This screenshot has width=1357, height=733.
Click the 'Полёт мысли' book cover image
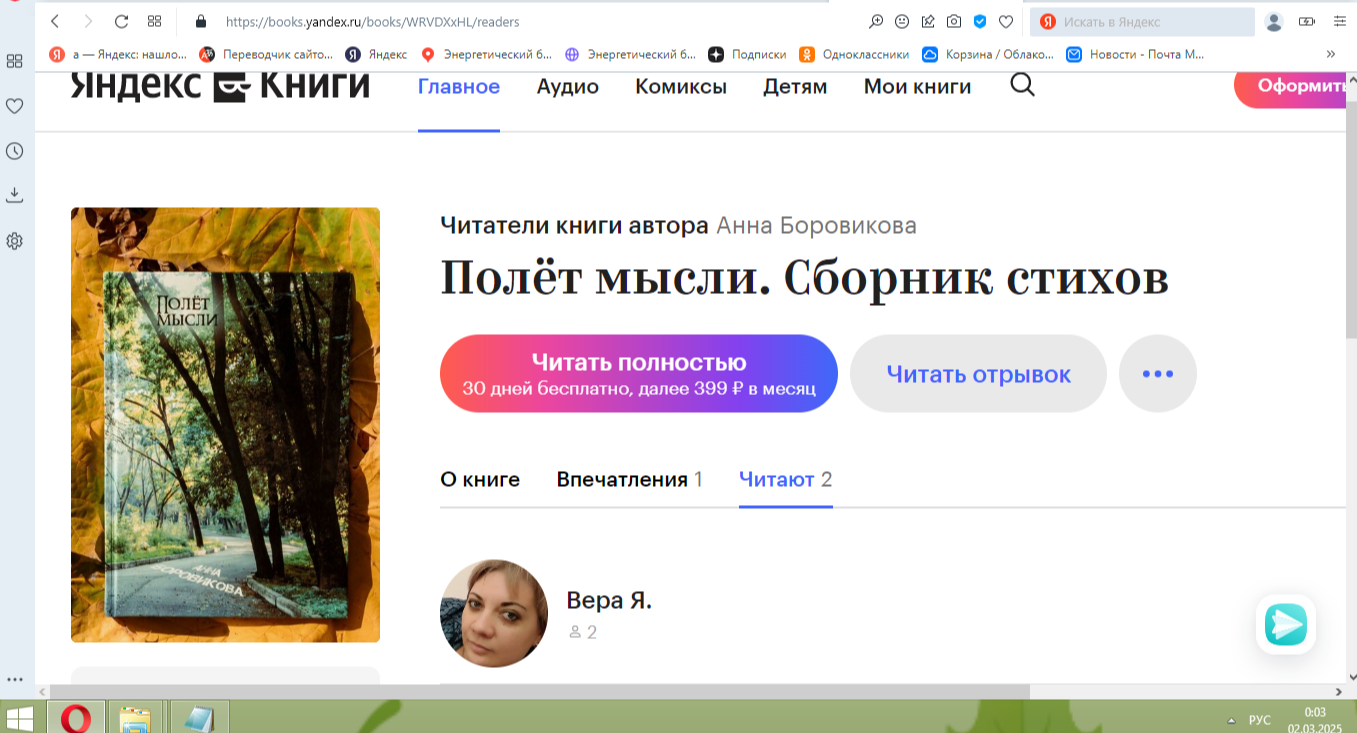tap(225, 425)
